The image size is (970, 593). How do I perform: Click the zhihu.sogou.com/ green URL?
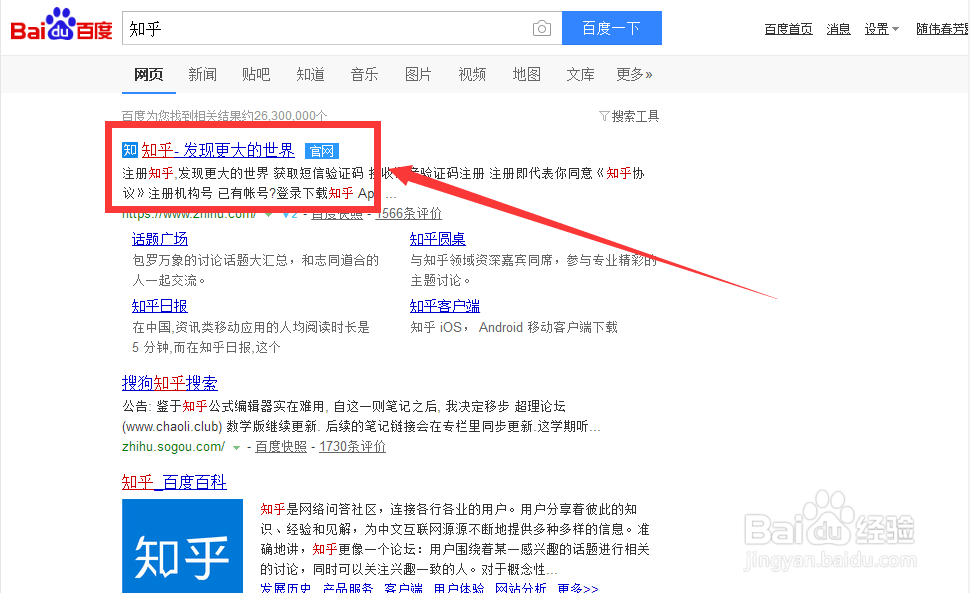(x=173, y=446)
